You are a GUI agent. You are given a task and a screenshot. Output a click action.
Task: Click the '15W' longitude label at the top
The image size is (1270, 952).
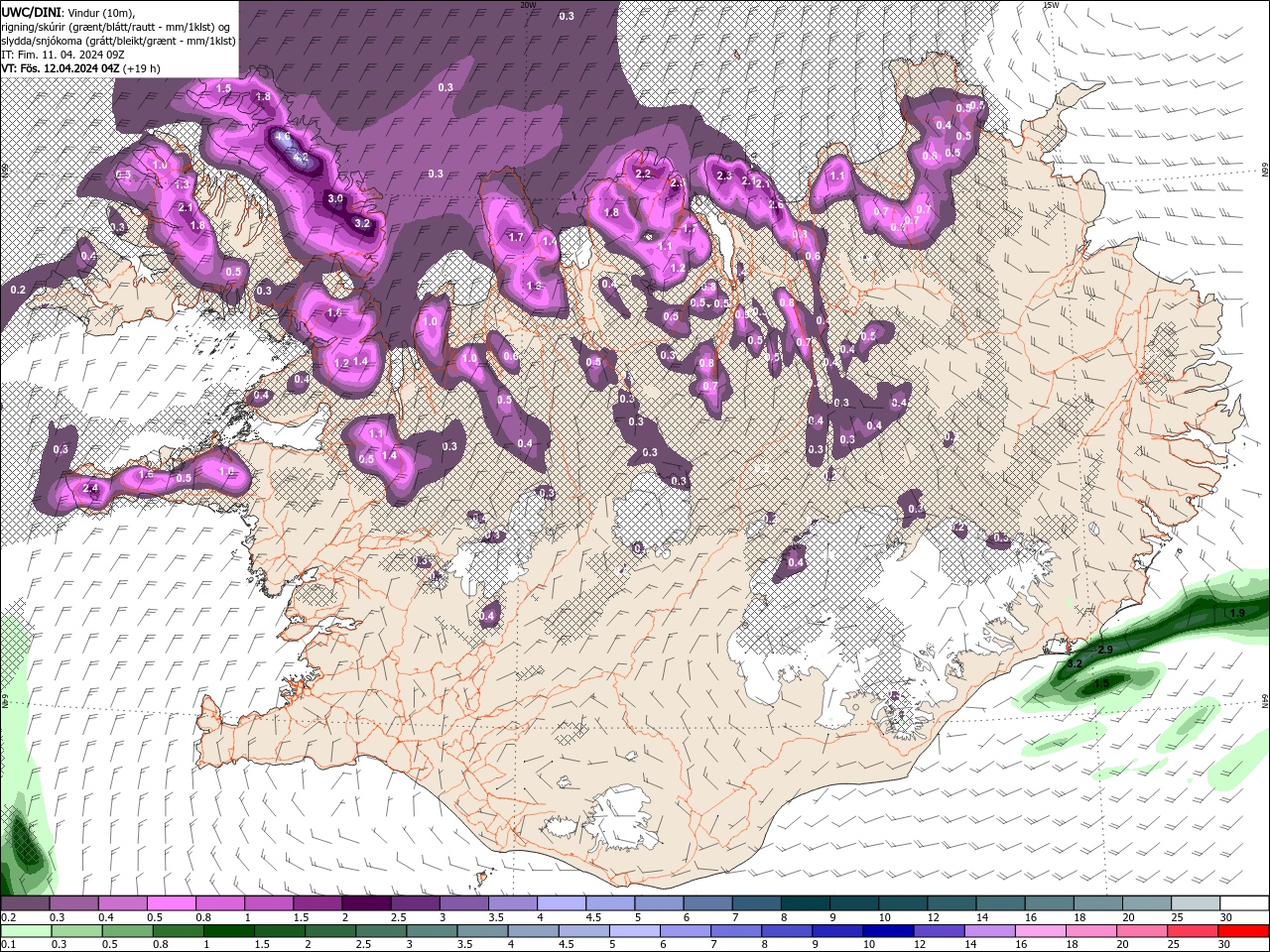1051,5
